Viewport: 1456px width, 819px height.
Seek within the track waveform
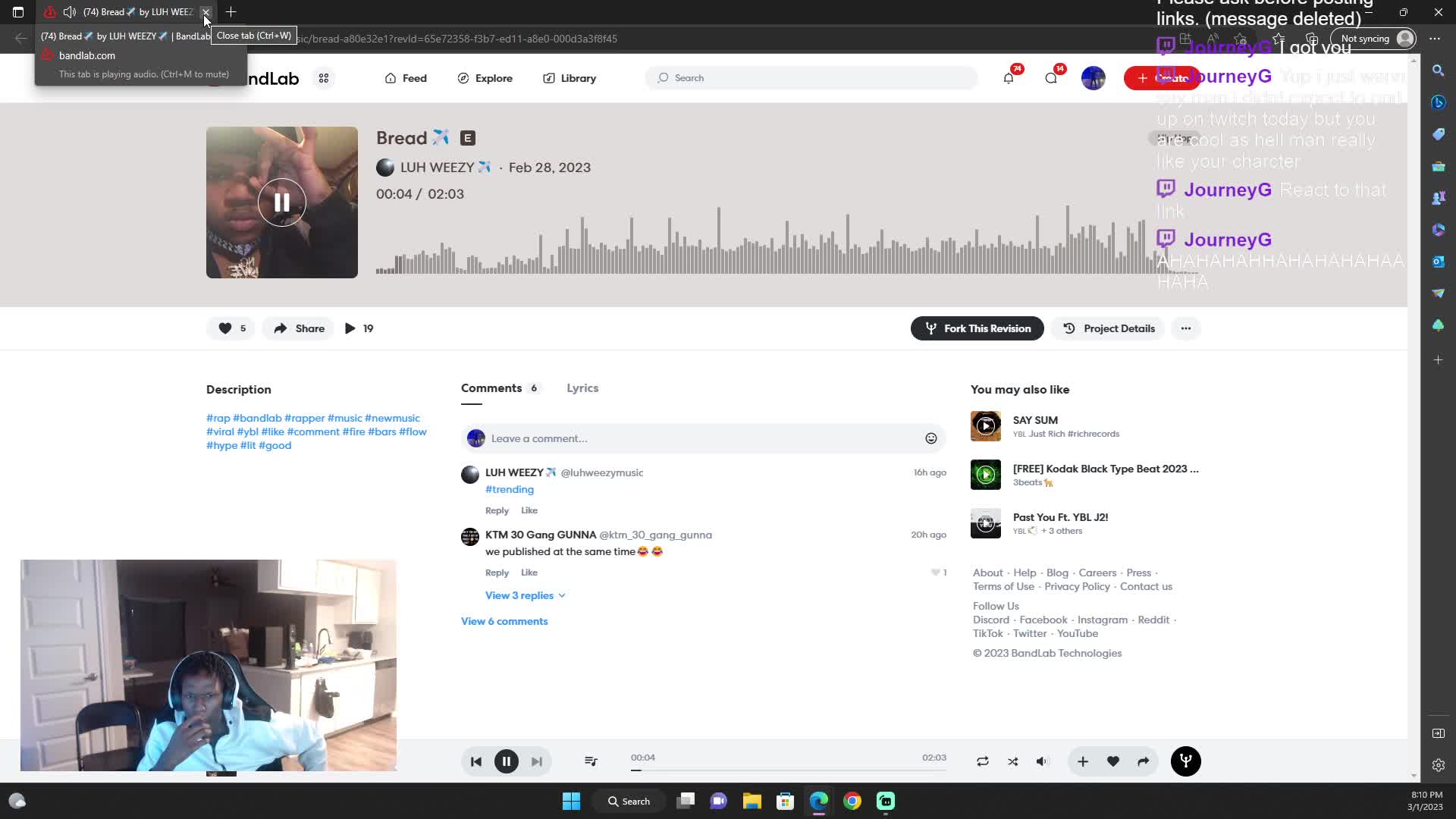pos(787,240)
